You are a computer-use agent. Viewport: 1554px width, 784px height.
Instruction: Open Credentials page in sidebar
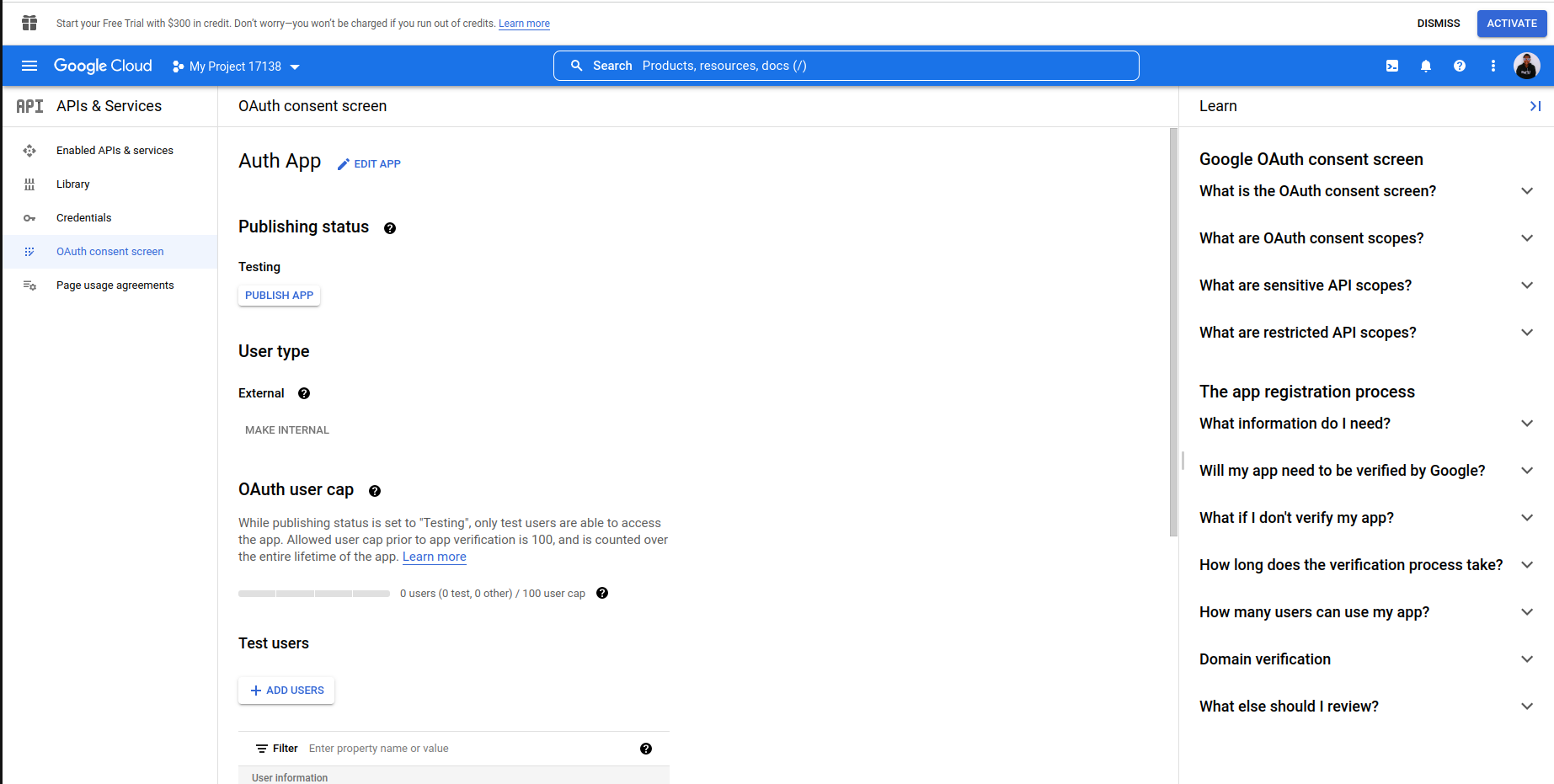(x=109, y=218)
